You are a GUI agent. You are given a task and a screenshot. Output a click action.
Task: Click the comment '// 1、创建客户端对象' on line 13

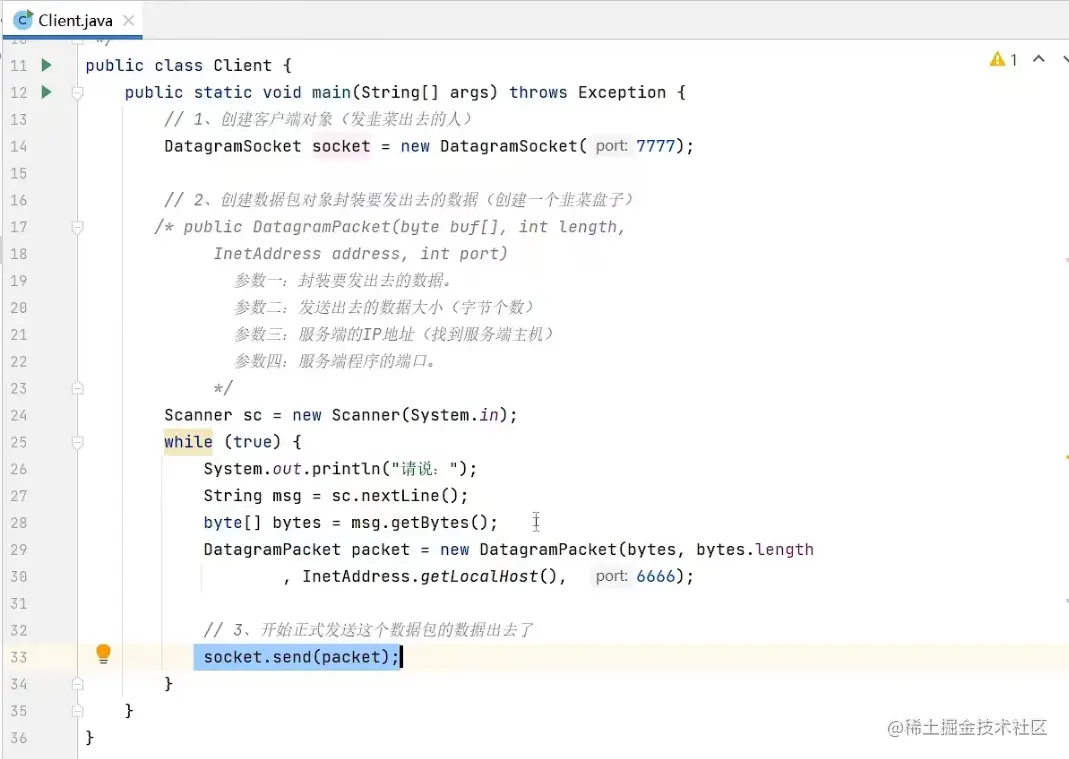248,119
